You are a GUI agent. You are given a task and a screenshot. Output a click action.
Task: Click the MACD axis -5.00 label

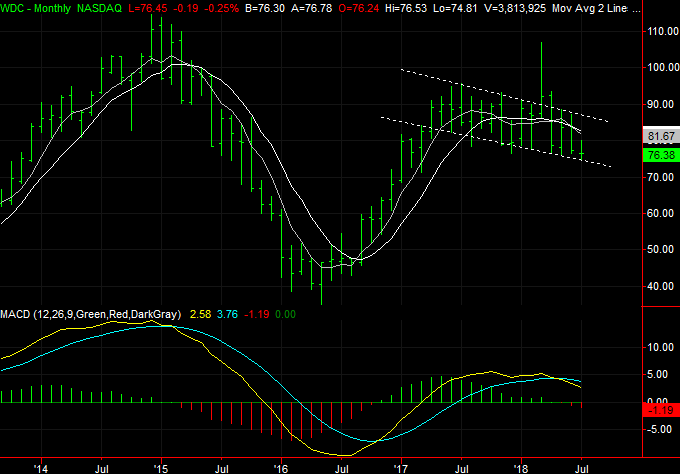(x=661, y=429)
